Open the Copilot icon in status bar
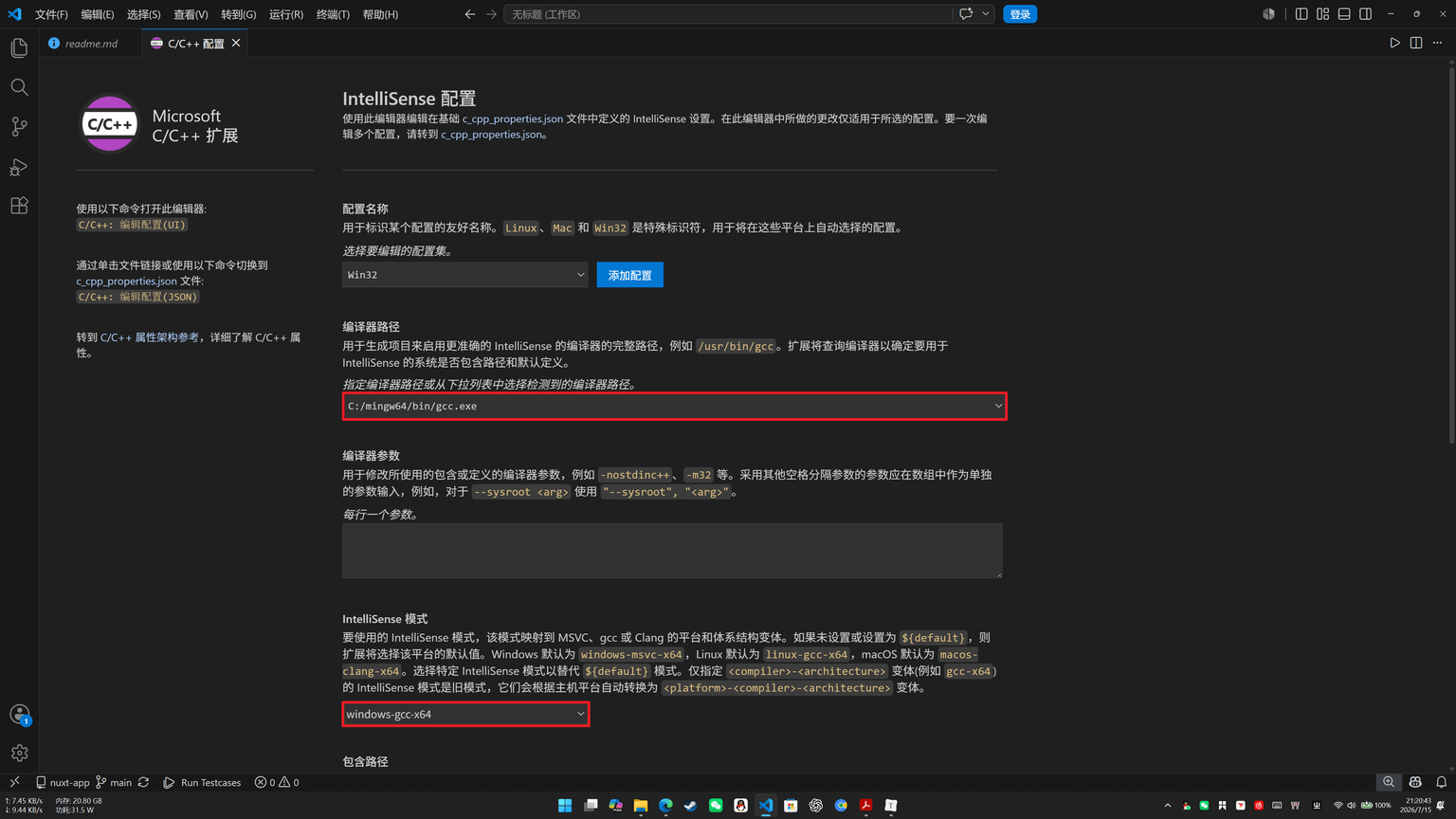 [1415, 782]
